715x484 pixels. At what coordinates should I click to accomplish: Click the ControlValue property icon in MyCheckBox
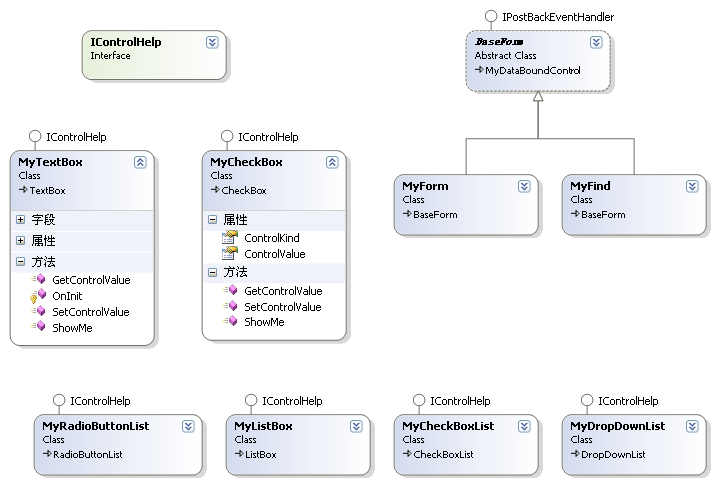228,254
